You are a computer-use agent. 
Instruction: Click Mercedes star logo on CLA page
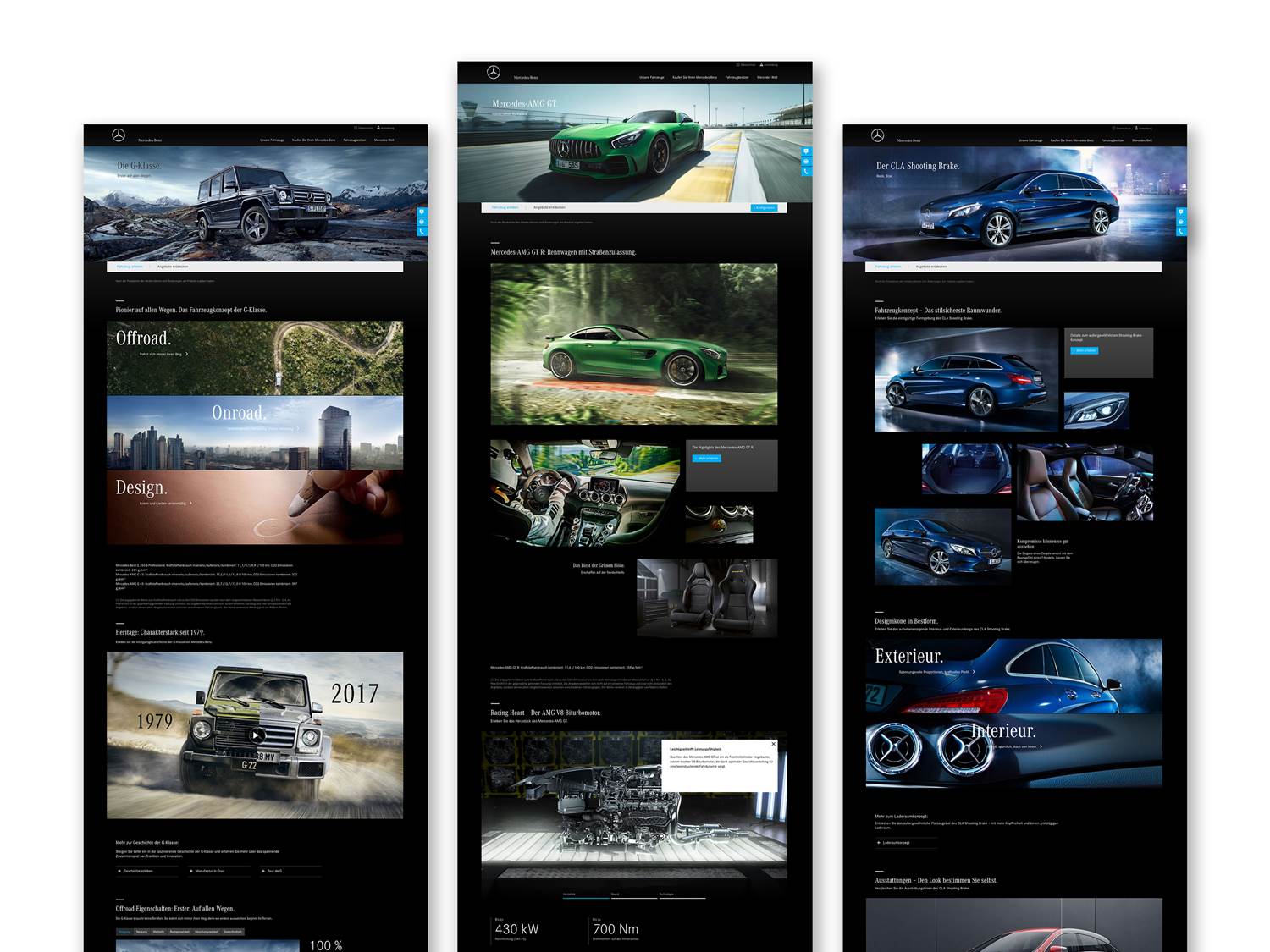coord(878,135)
